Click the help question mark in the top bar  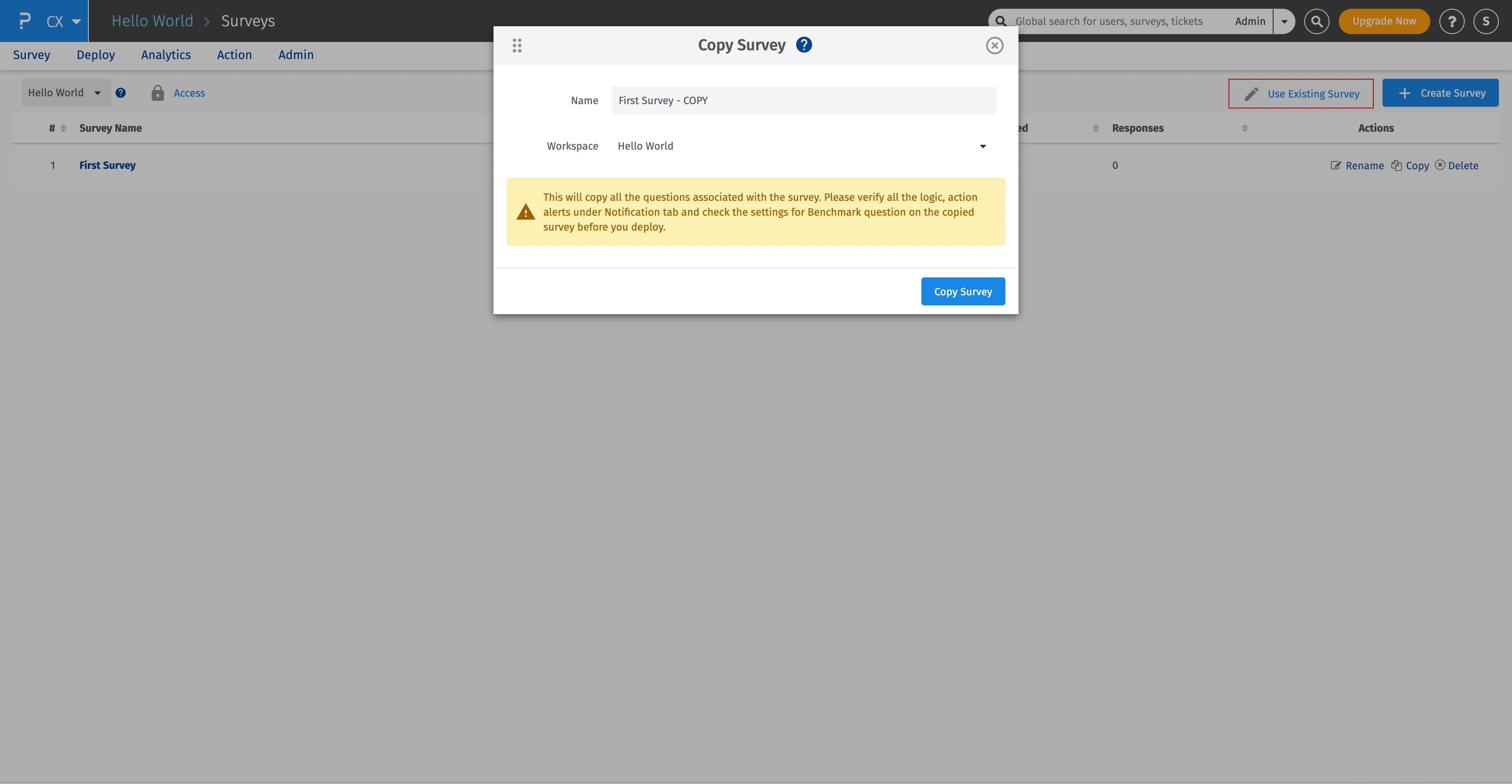[1452, 21]
